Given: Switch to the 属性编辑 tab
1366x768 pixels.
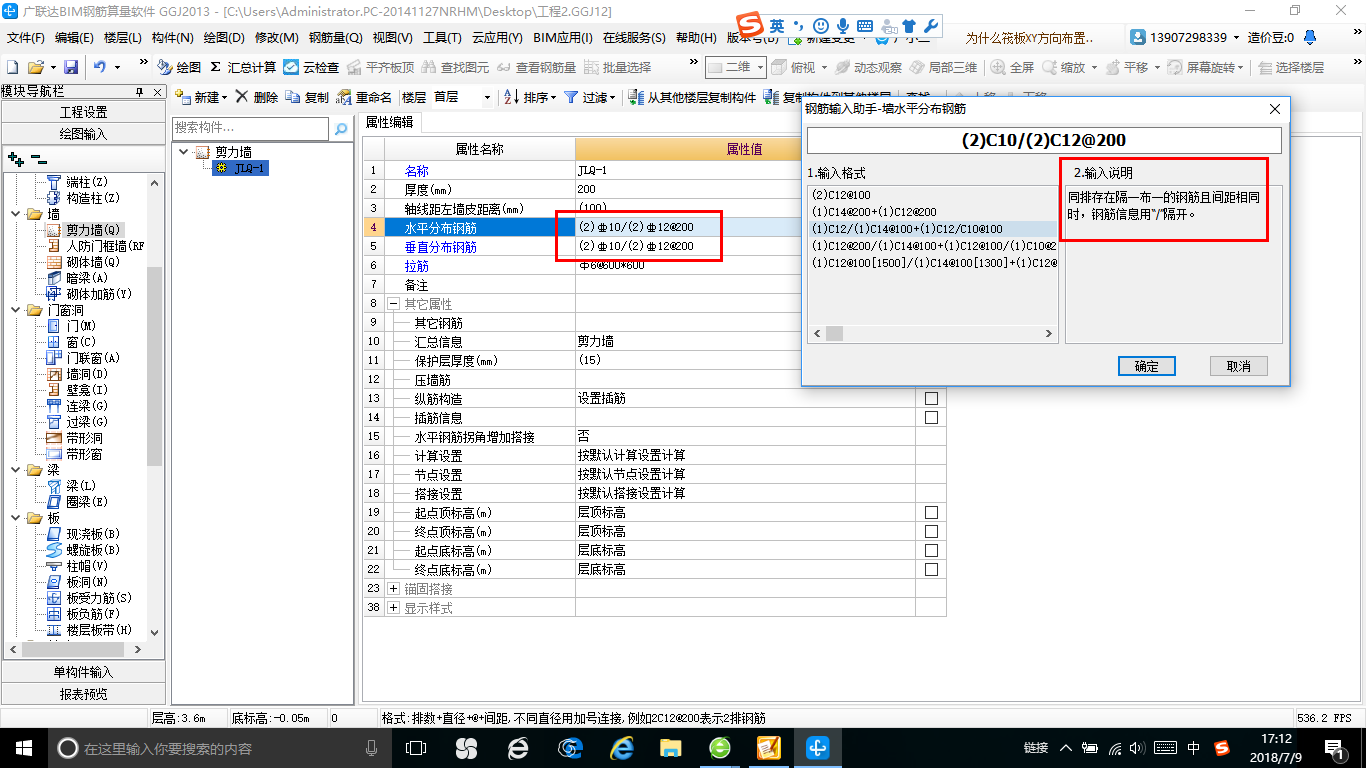Looking at the screenshot, I should (389, 122).
